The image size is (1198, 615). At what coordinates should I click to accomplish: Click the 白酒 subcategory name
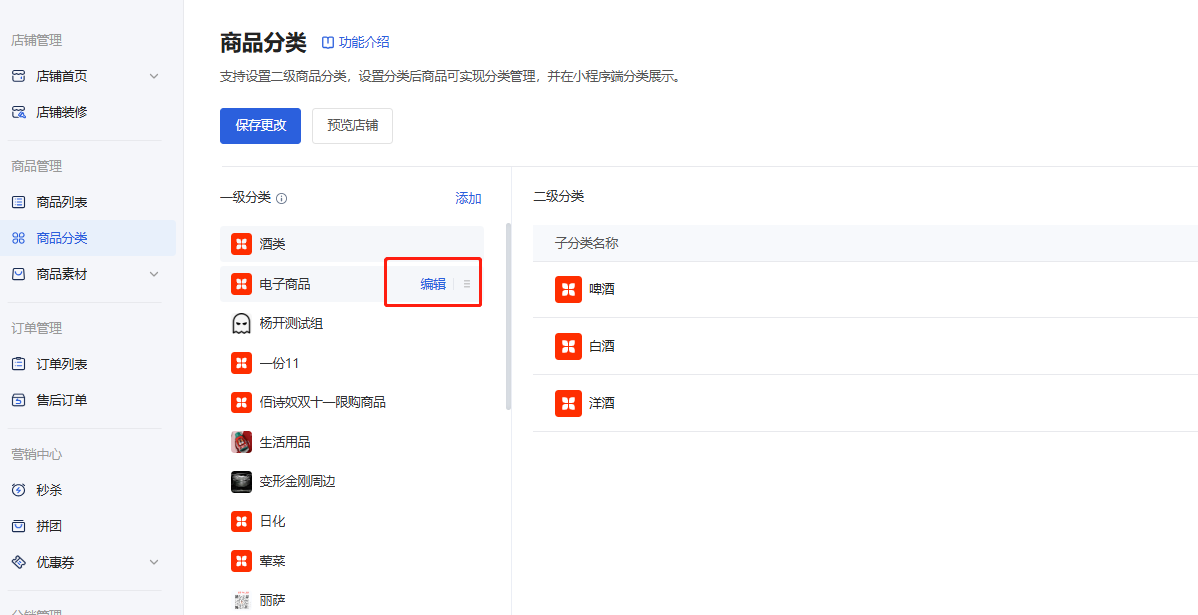pos(602,346)
